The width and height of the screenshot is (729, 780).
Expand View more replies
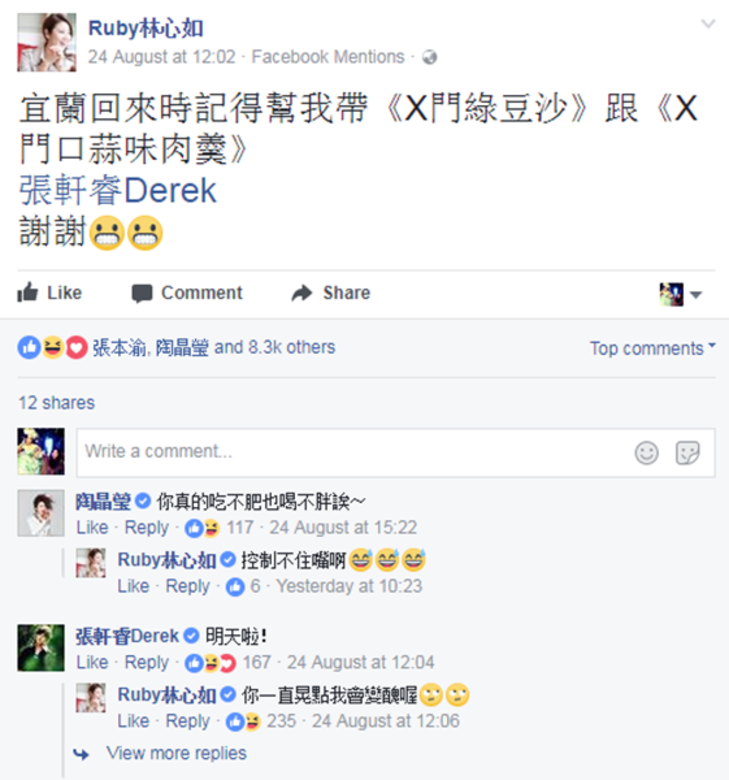tap(176, 753)
